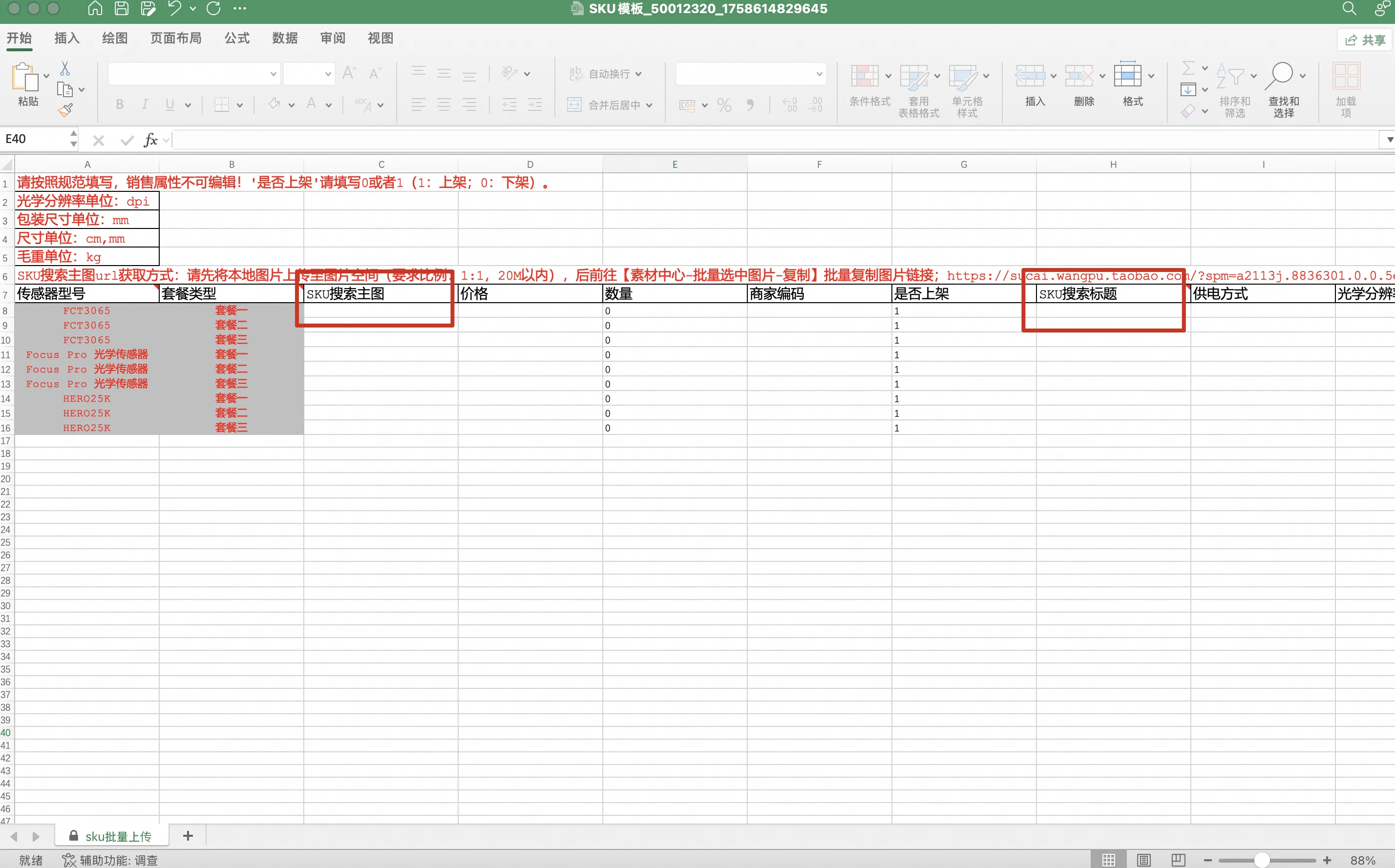
Task: Add a new sheet with plus button
Action: pyautogui.click(x=188, y=836)
